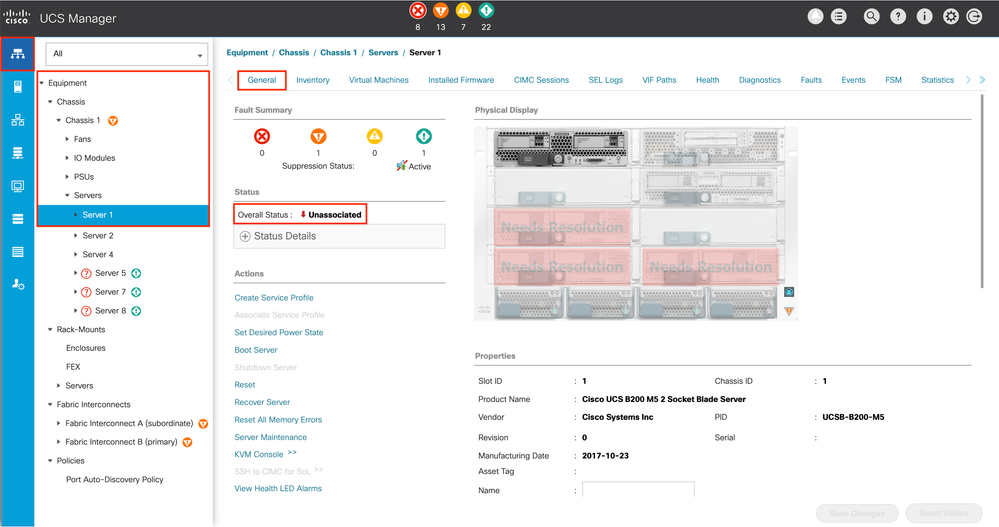999x527 pixels.
Task: Click in the Name input field
Action: [638, 489]
